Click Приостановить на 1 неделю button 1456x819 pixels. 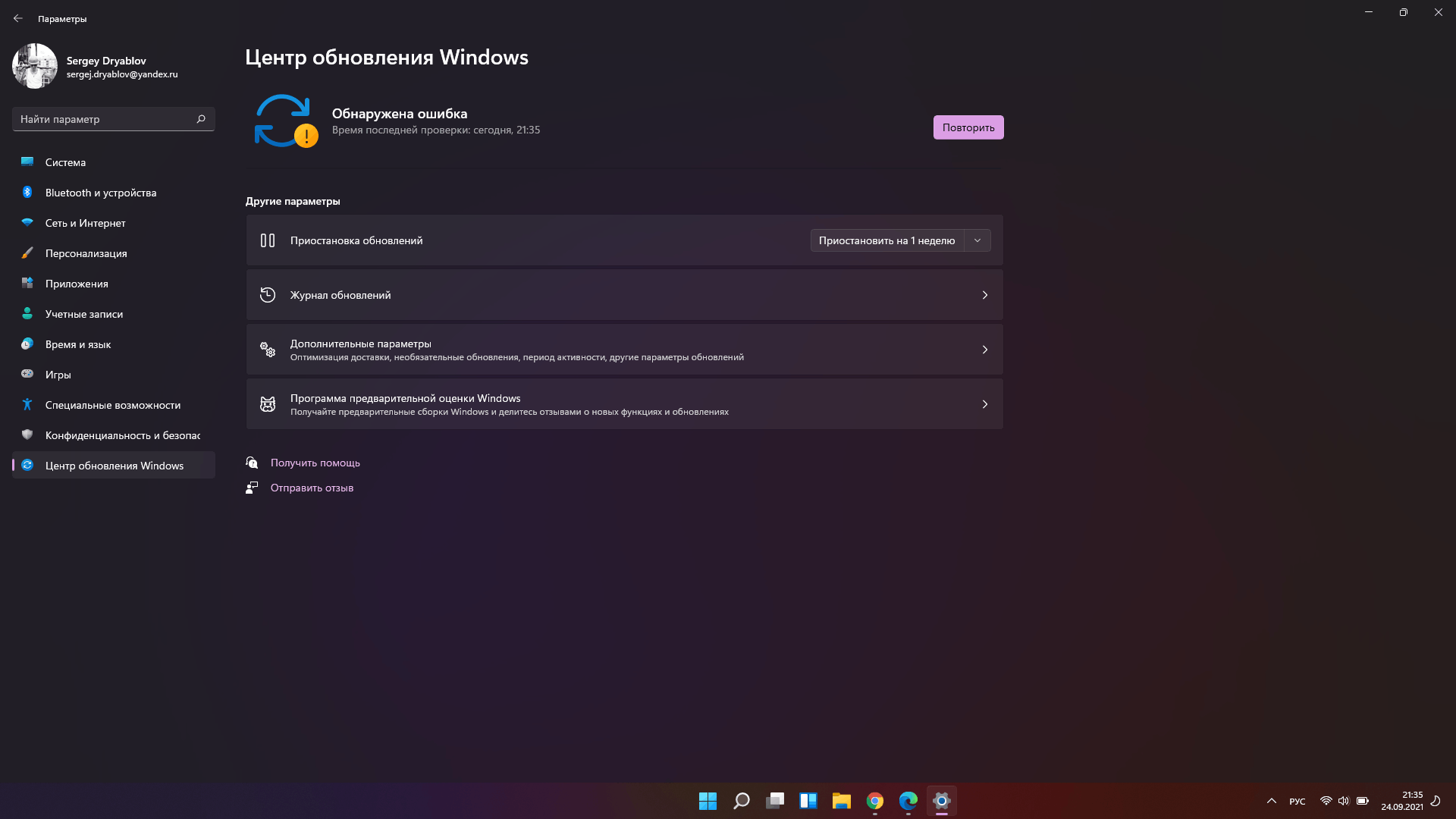tap(886, 240)
